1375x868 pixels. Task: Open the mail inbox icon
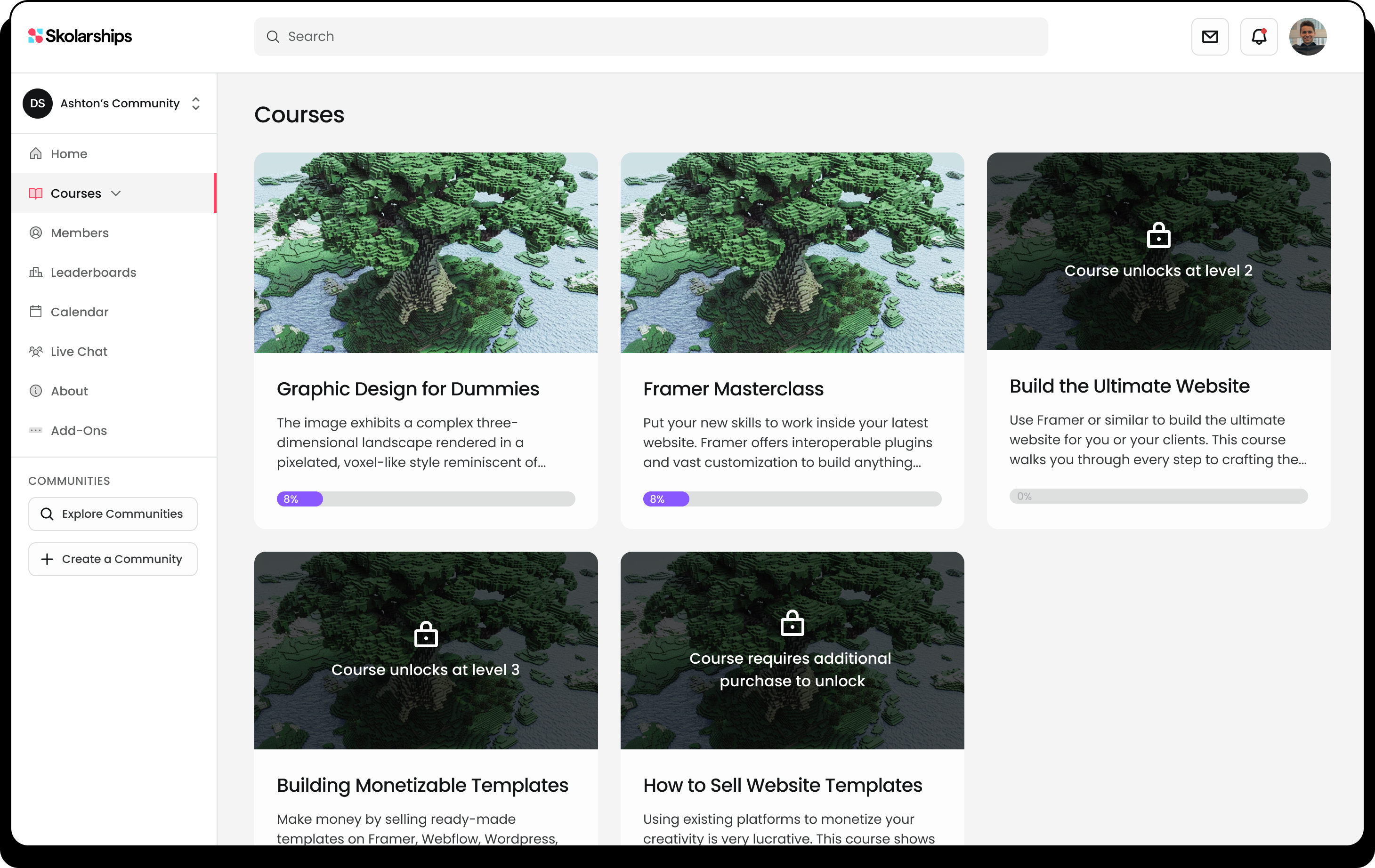point(1209,37)
